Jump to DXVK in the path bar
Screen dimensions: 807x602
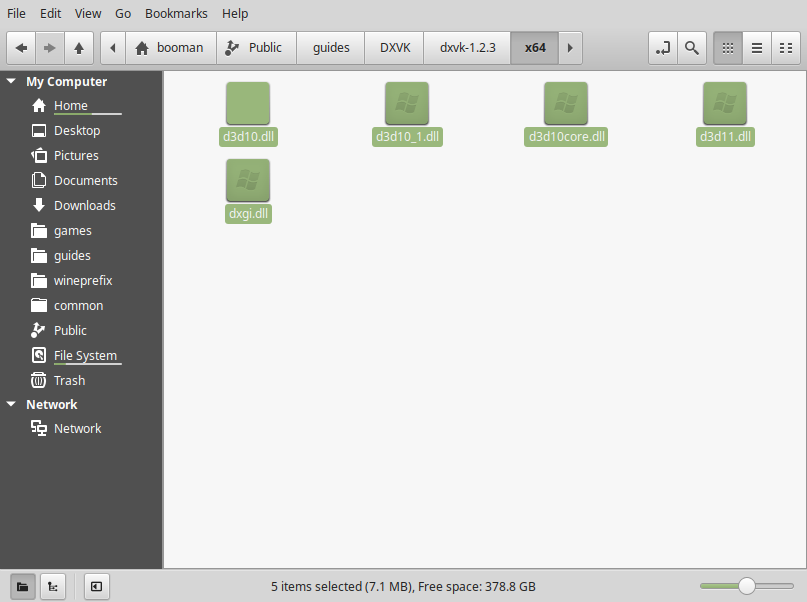pyautogui.click(x=395, y=48)
